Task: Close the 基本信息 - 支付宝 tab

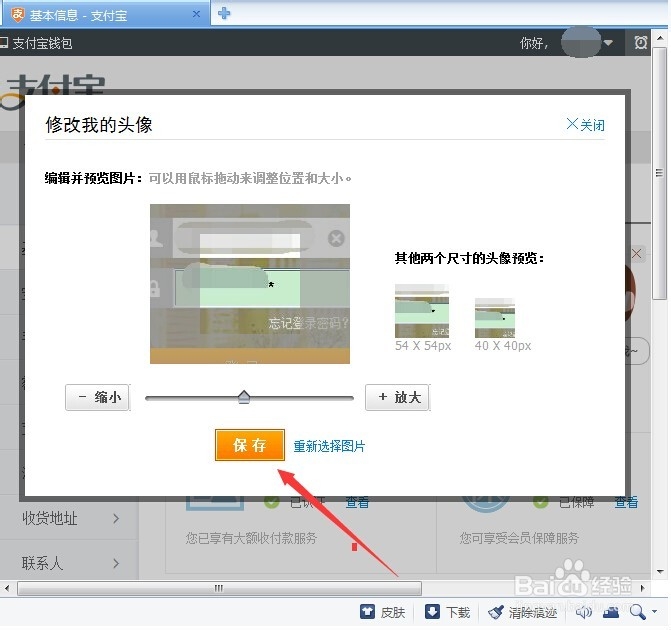Action: (x=196, y=14)
